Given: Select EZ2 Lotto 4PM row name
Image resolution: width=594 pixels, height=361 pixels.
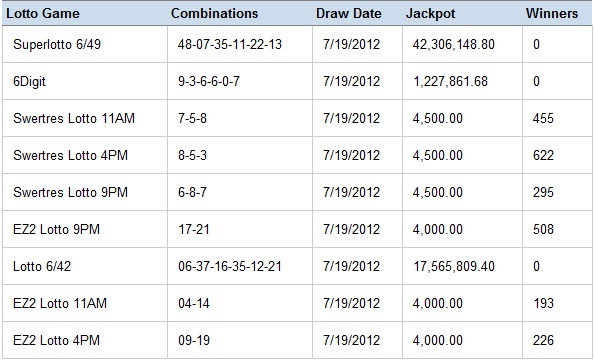Looking at the screenshot, I should (56, 340).
